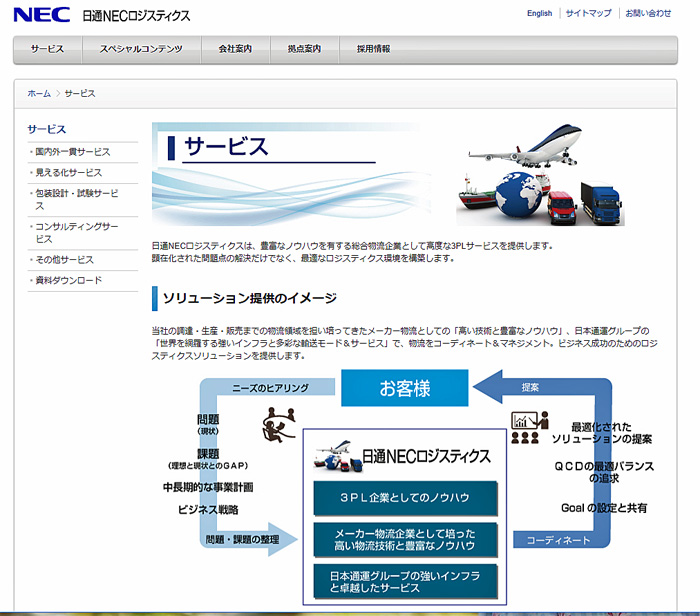Select the スペシャルコンテンツ navigation tab
Screen dimensions: 700x616
coord(141,49)
